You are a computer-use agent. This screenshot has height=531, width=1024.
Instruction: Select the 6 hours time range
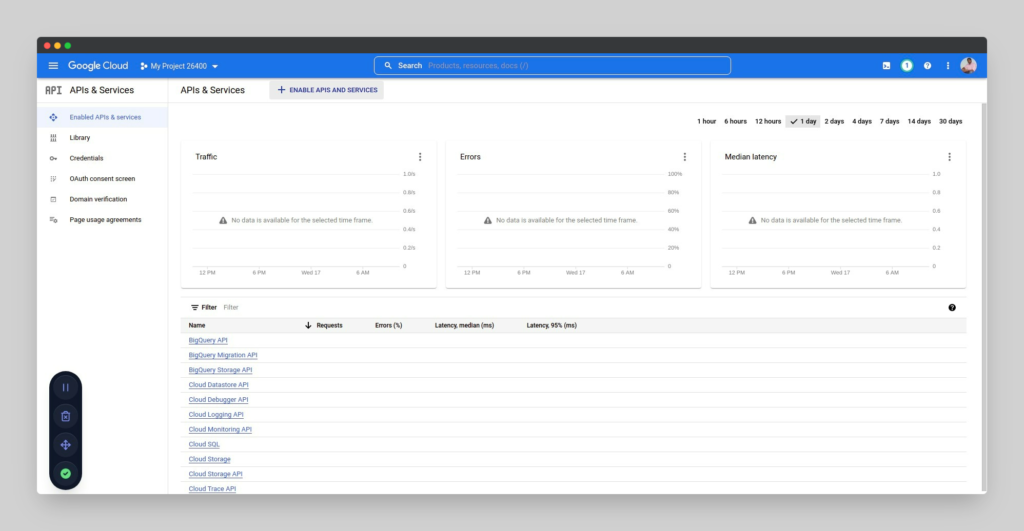pos(735,121)
